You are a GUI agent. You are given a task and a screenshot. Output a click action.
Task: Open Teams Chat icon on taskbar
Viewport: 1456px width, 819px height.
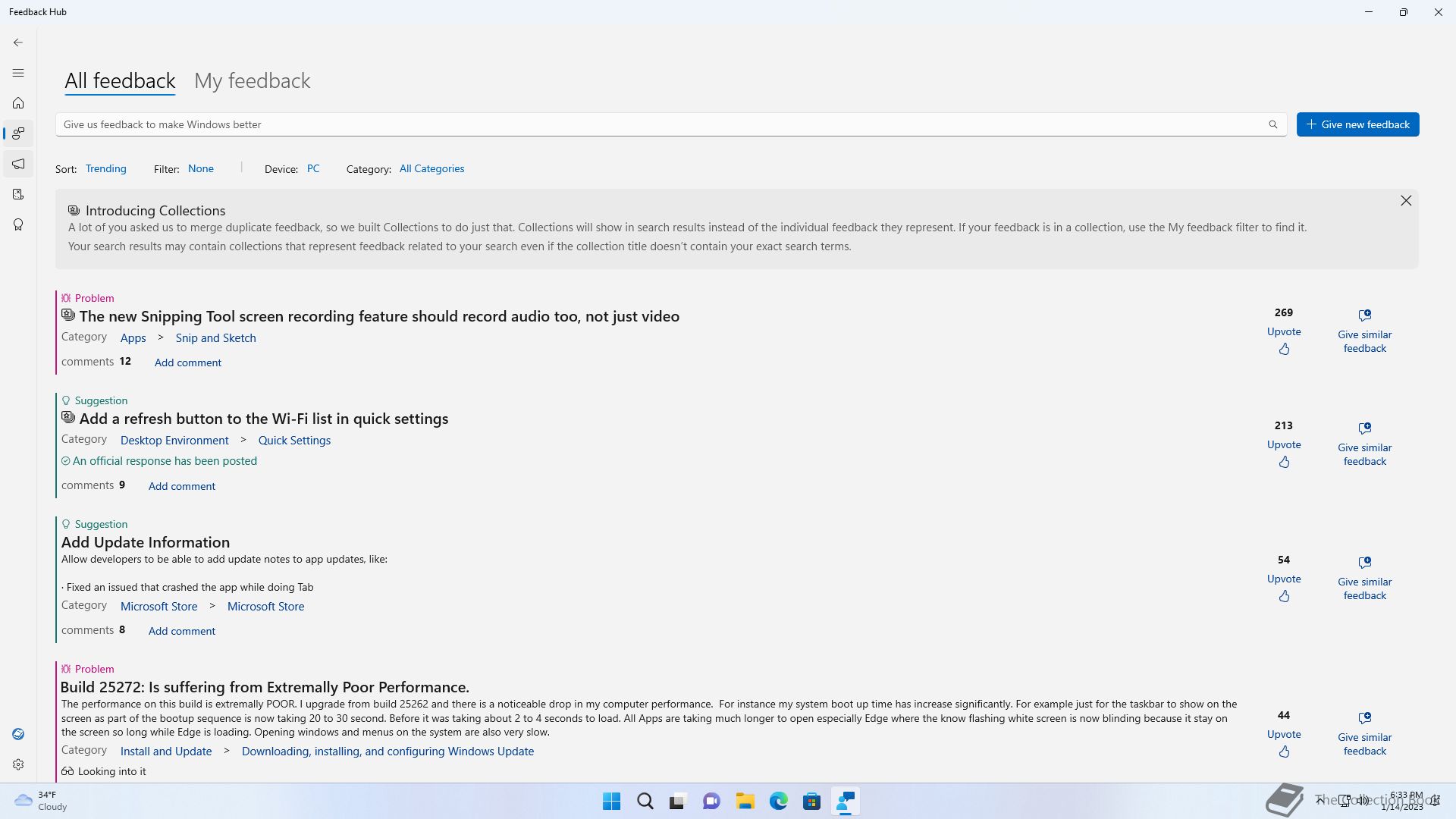(x=711, y=802)
